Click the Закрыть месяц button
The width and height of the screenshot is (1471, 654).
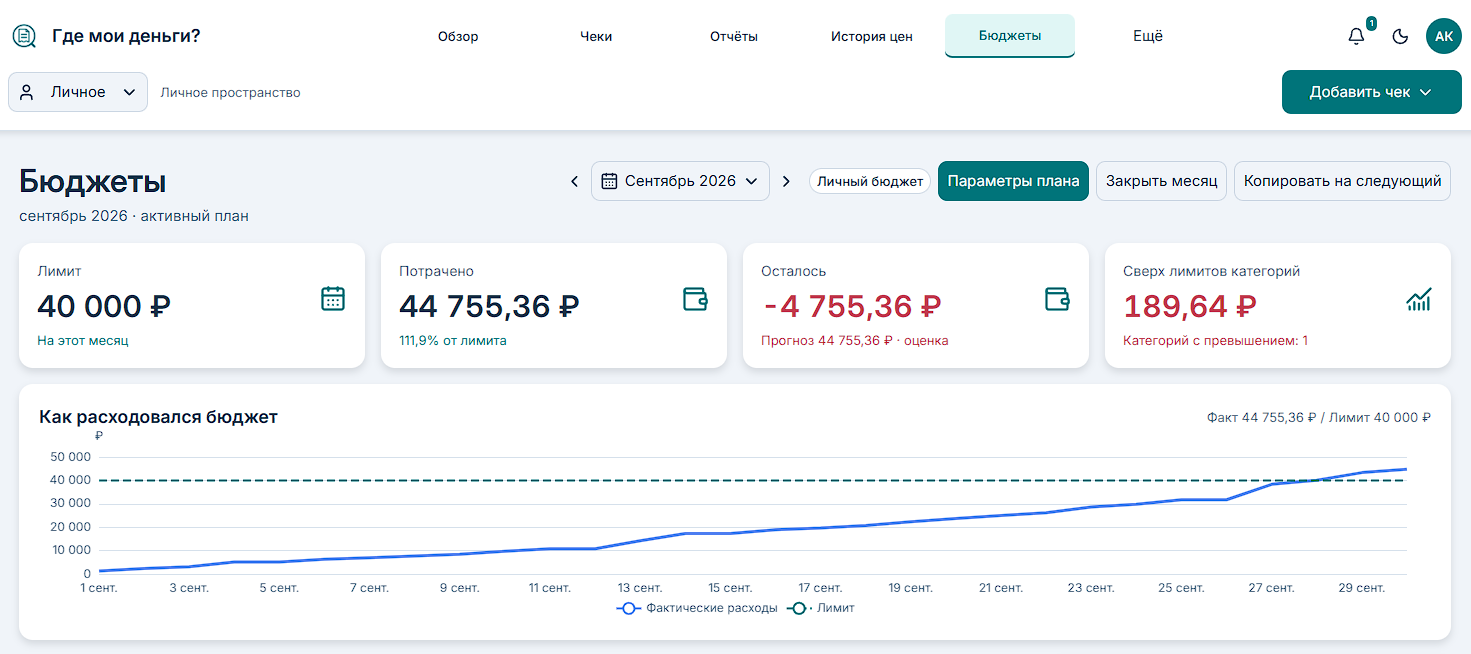click(x=1162, y=181)
